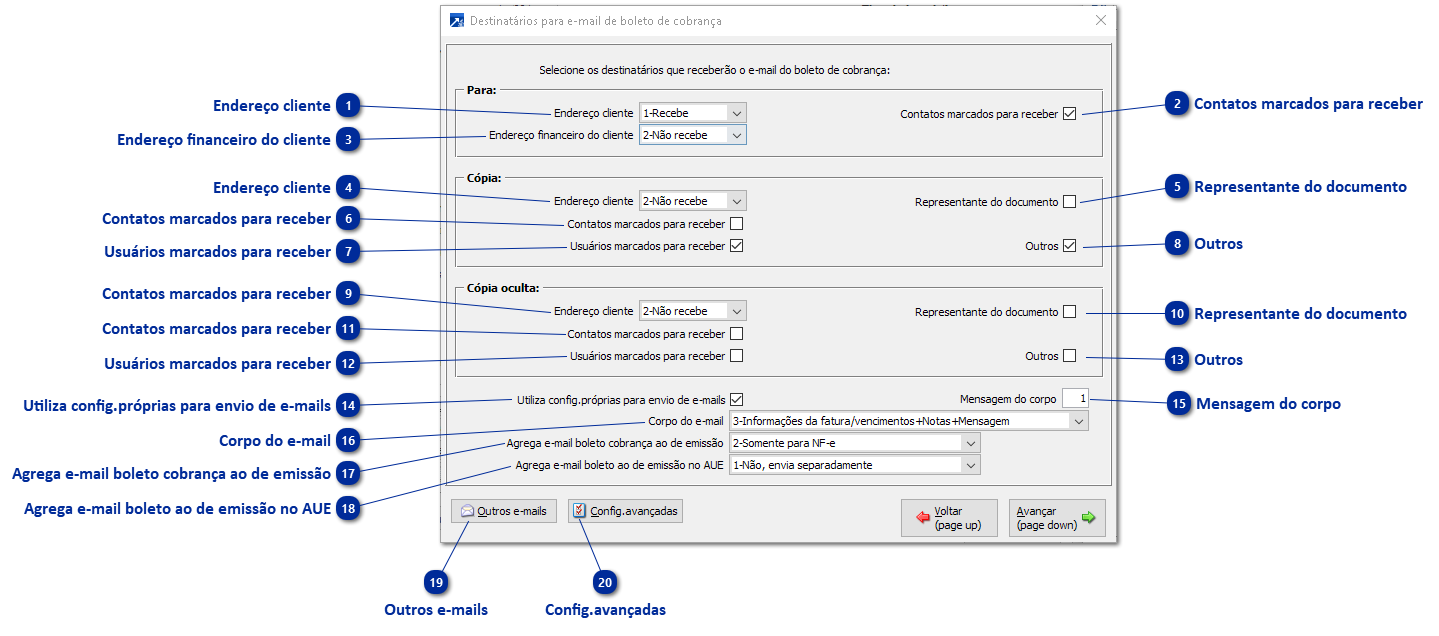Uncheck Utiliza config.próprias para envio de e-mails
Viewport: 1439px width, 636px height.
[736, 398]
